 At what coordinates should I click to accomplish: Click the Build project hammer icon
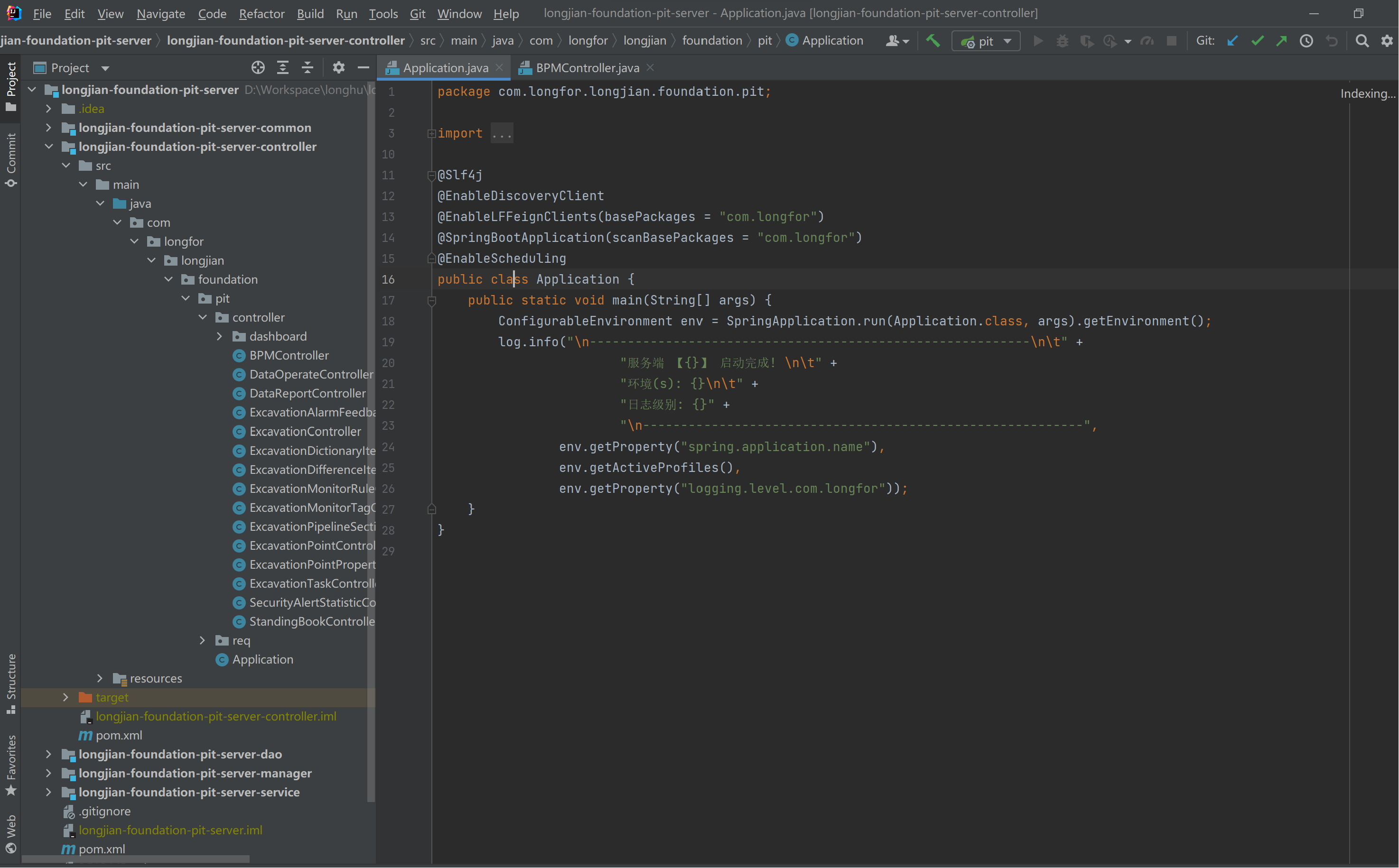(932, 41)
